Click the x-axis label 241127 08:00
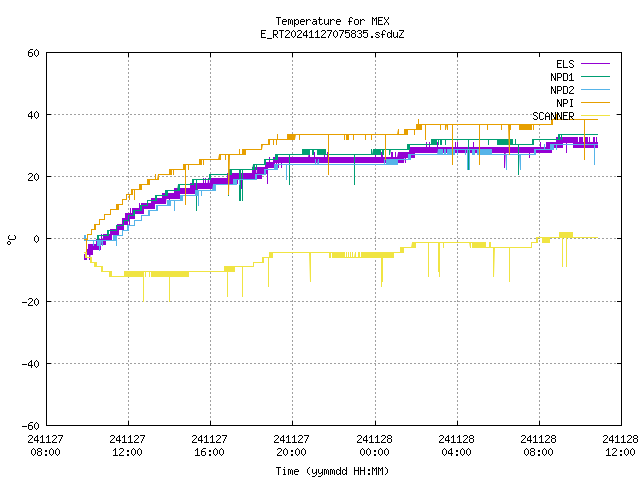 coord(45,446)
